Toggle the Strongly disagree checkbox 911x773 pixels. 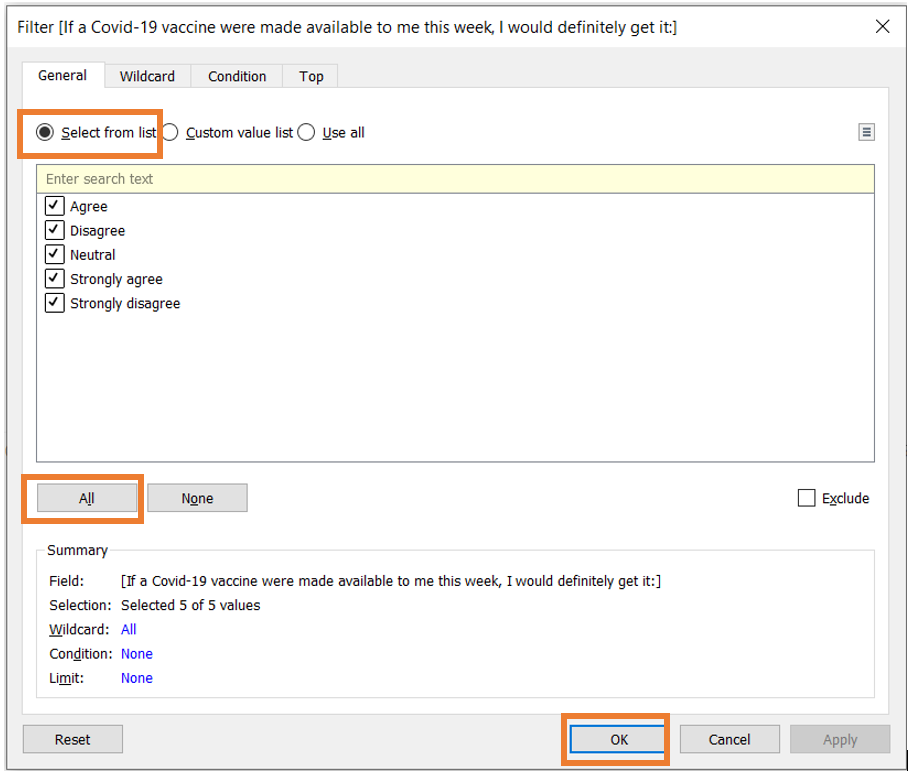[x=55, y=303]
